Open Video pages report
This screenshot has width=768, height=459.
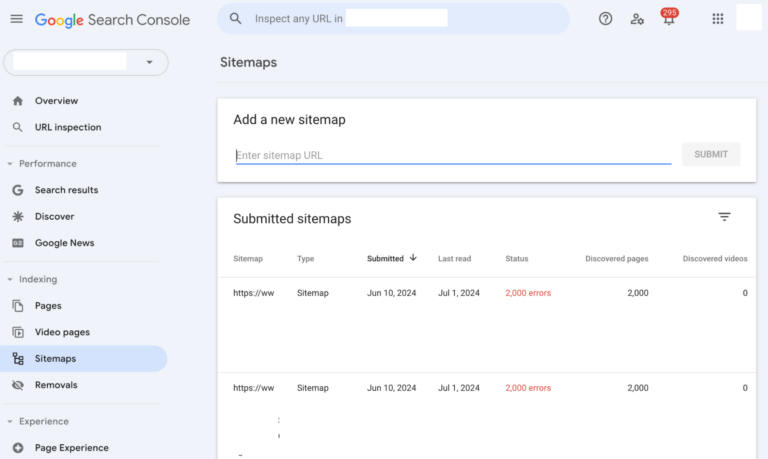[62, 332]
